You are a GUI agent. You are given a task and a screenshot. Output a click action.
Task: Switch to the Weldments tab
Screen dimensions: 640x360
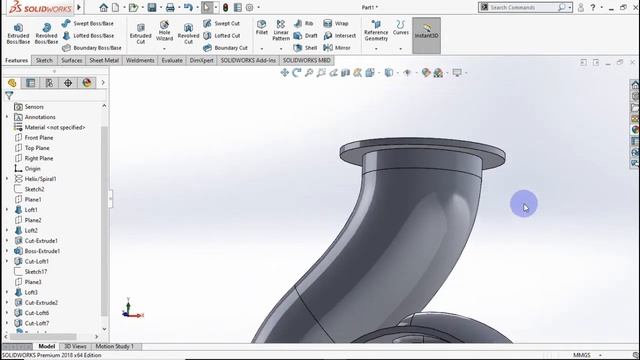140,60
